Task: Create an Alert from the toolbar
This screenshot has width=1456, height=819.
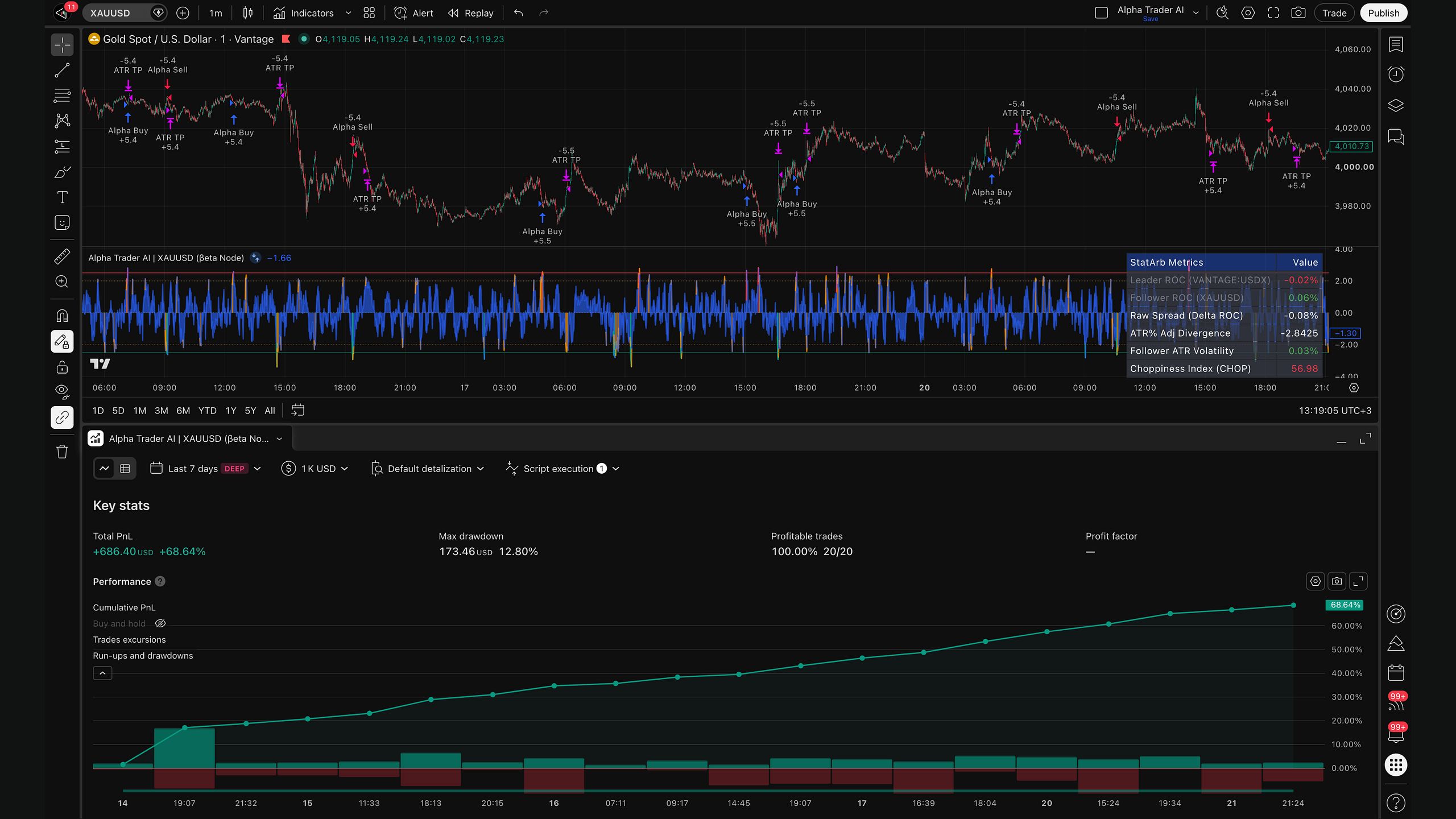Action: pos(413,13)
